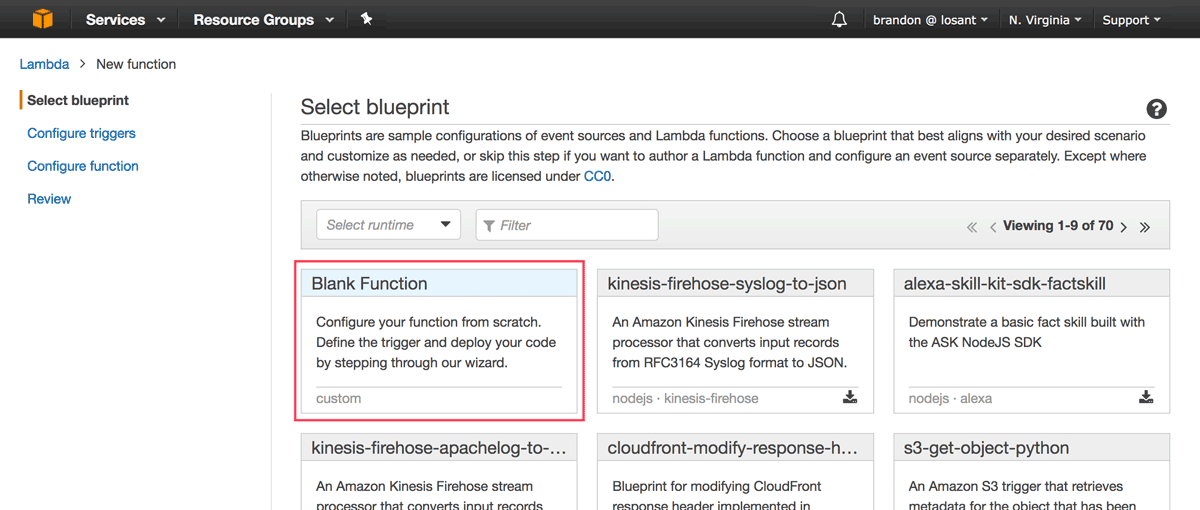
Task: Click the Filter input field
Action: [567, 225]
